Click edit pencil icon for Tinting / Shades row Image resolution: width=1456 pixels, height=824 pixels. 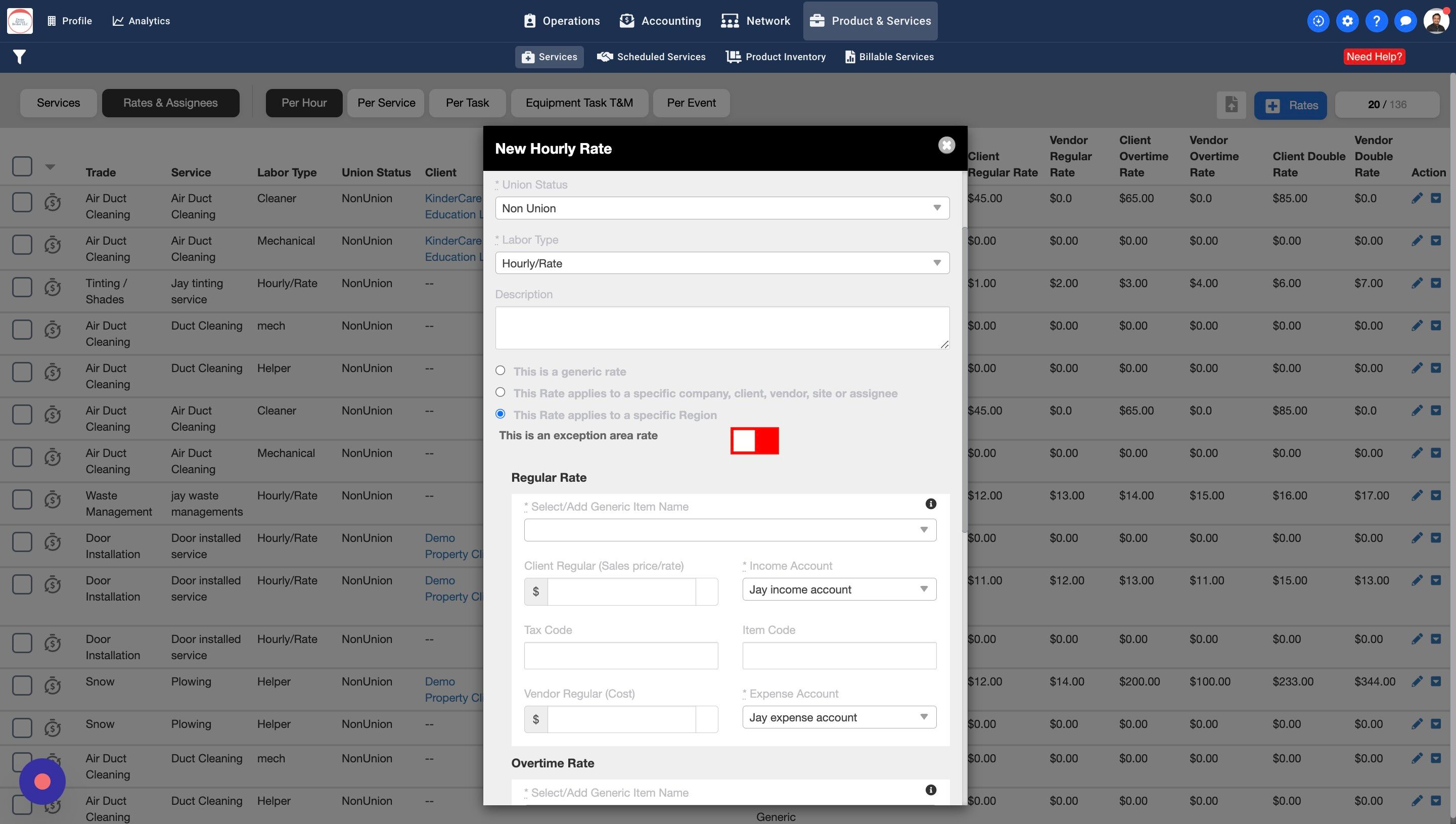point(1417,283)
